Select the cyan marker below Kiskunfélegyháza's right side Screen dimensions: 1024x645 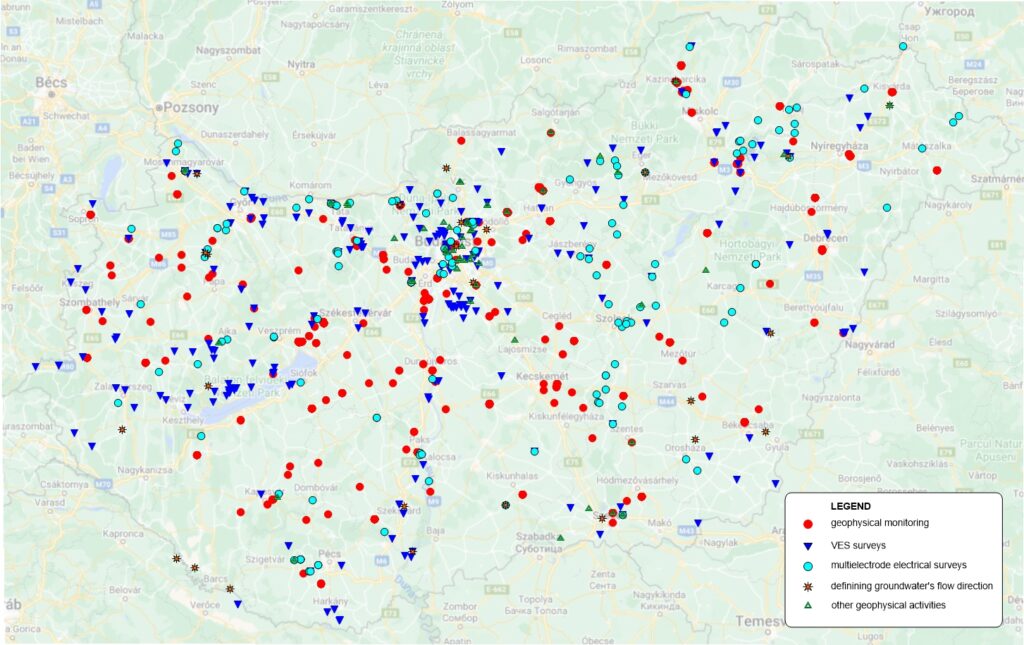pyautogui.click(x=613, y=424)
